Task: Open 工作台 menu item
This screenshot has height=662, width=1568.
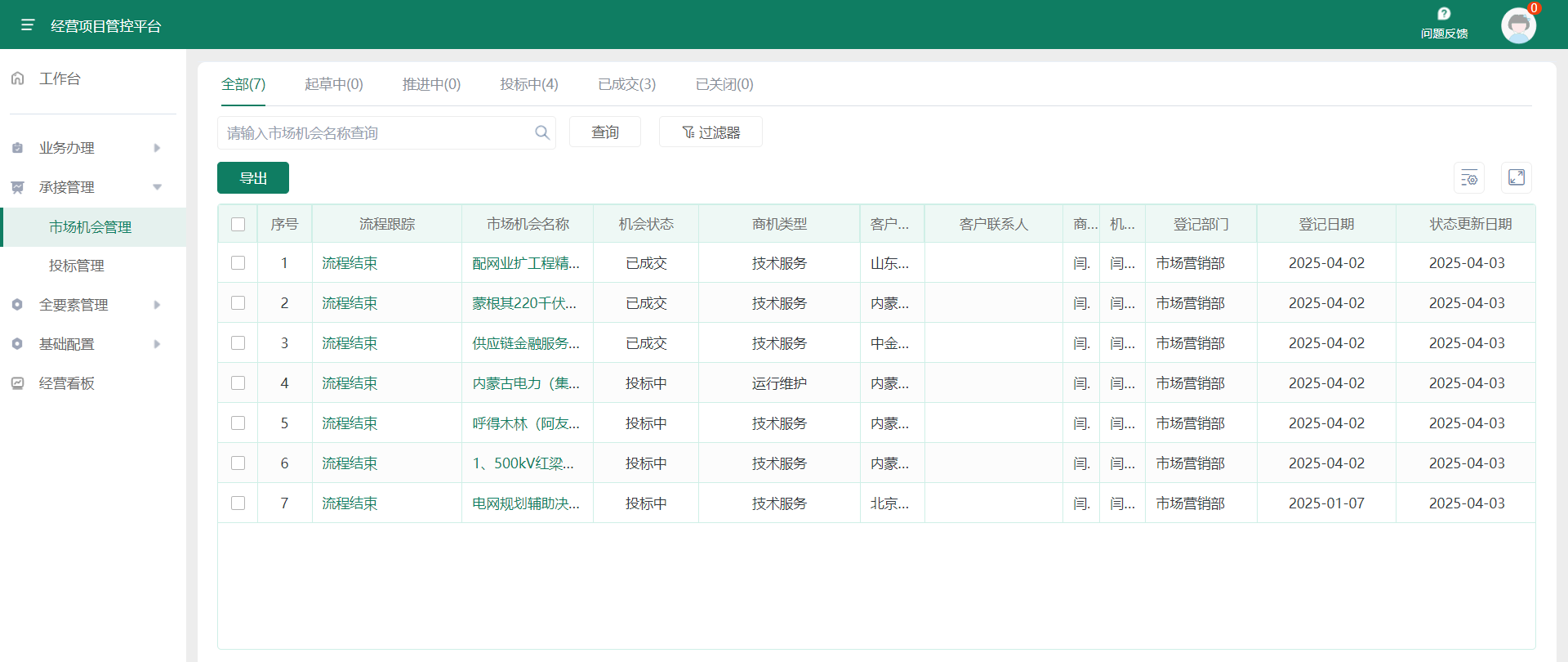Action: pyautogui.click(x=60, y=78)
